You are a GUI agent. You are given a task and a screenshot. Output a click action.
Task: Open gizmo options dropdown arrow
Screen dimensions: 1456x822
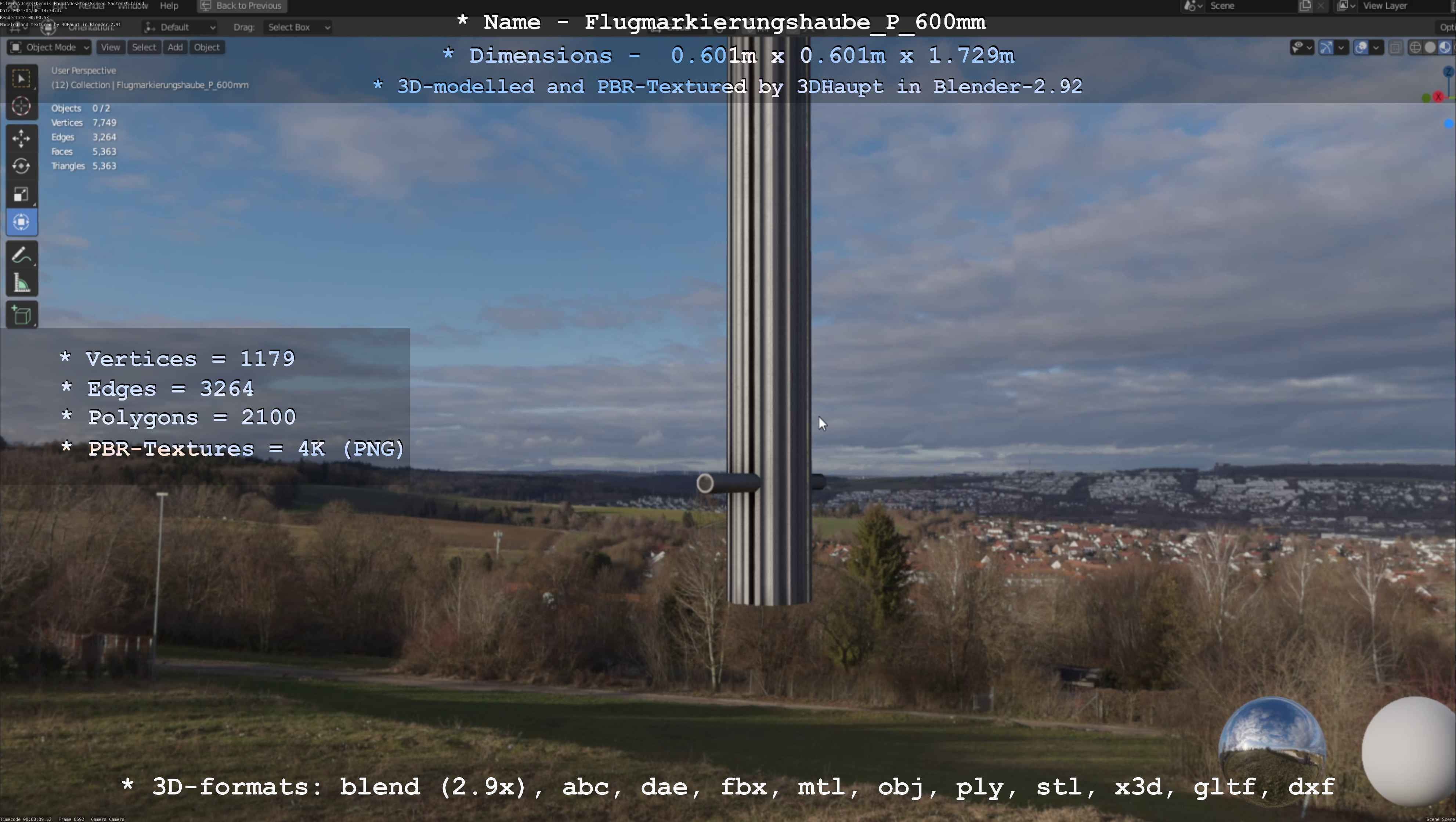point(1341,47)
